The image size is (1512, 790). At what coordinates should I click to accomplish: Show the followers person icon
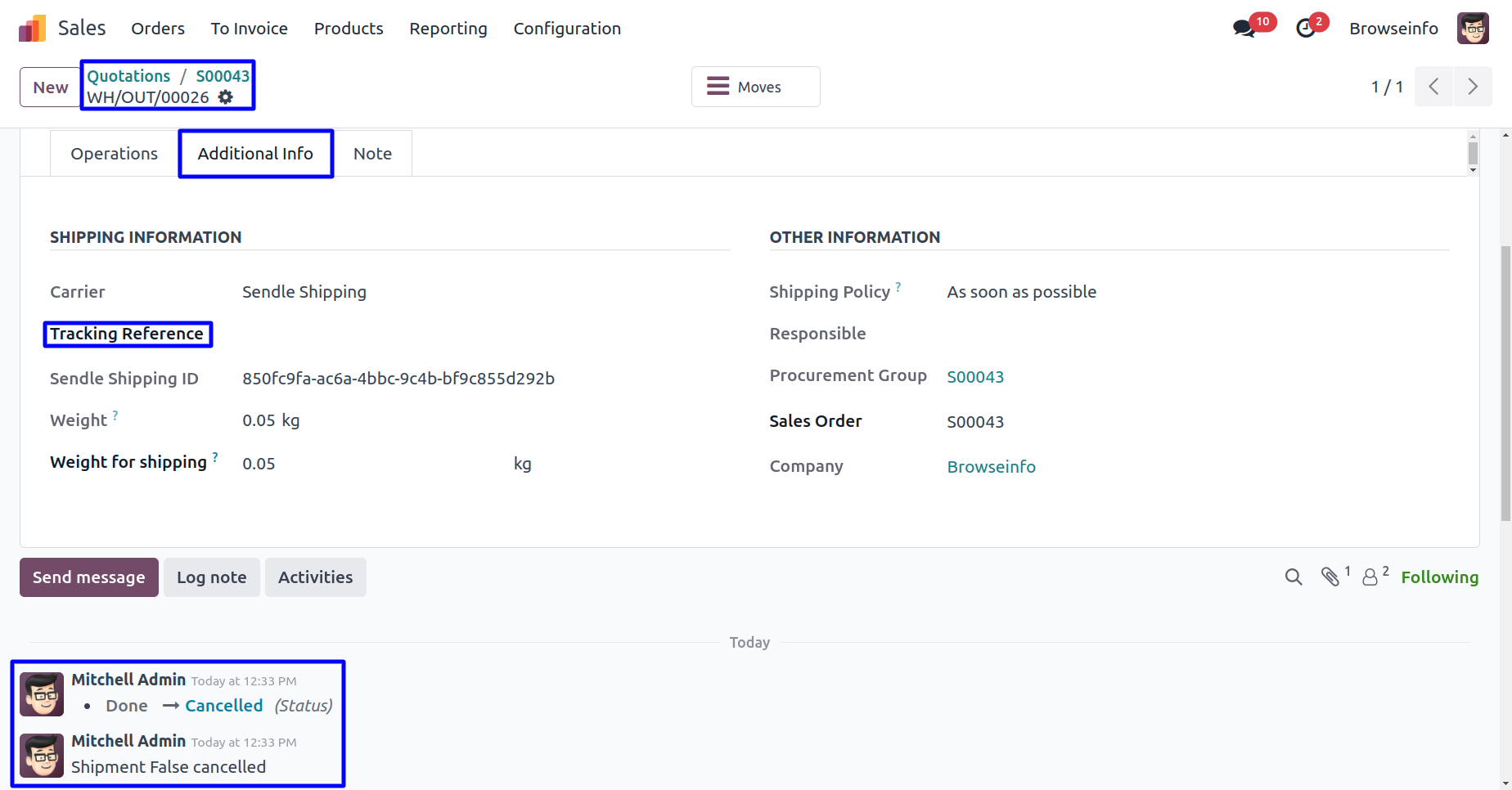(1370, 577)
